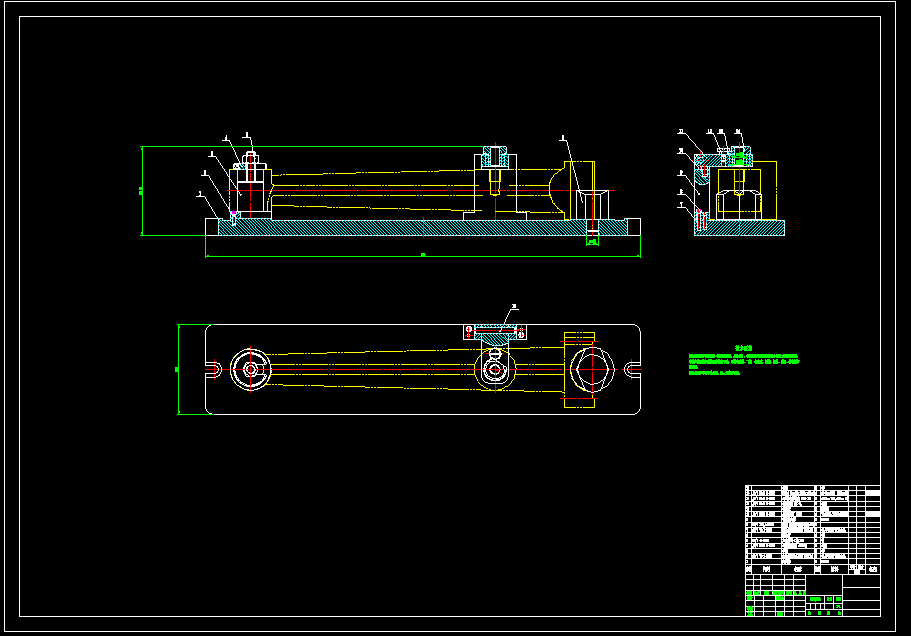Click the hatched base plate in front view

pos(422,228)
